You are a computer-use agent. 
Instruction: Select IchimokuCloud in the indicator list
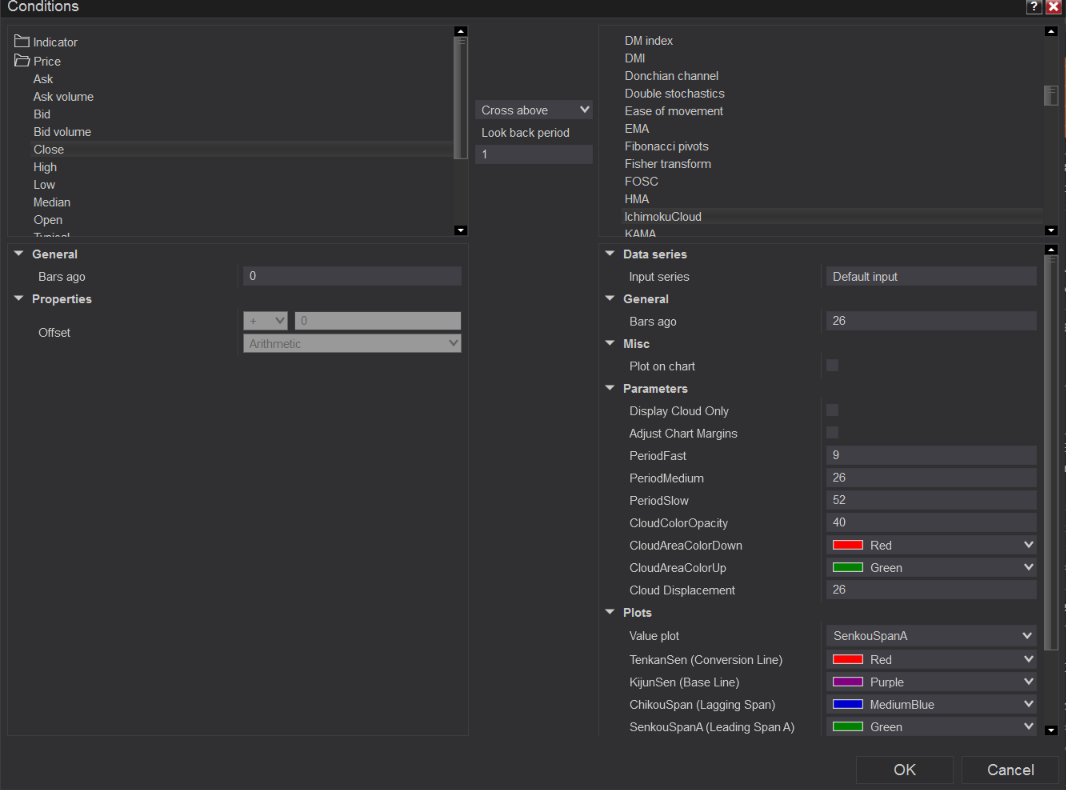[663, 217]
